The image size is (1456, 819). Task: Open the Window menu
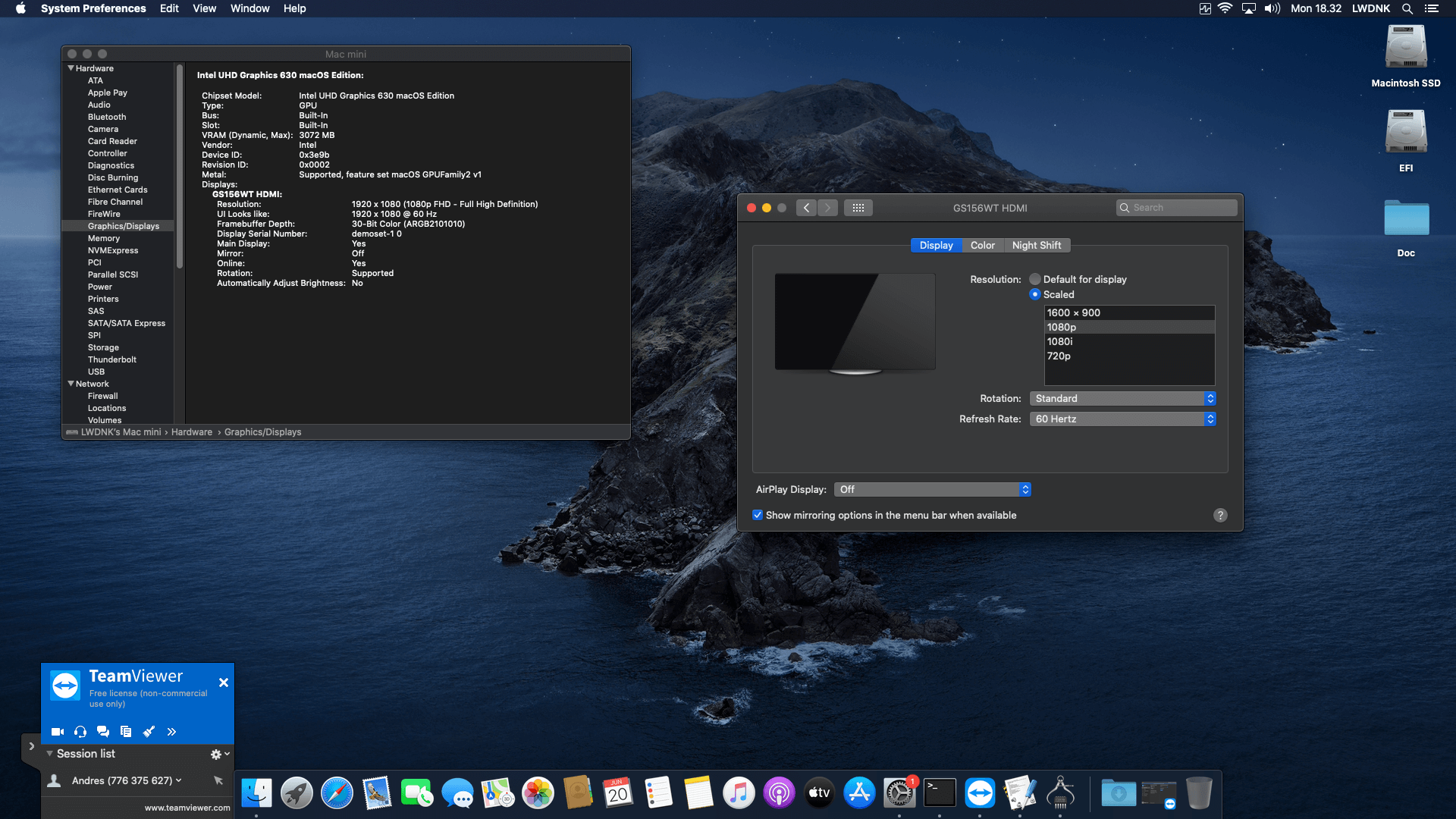249,8
